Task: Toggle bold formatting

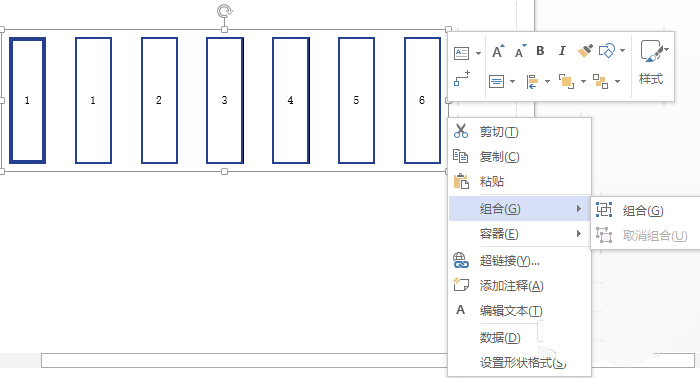Action: (540, 51)
